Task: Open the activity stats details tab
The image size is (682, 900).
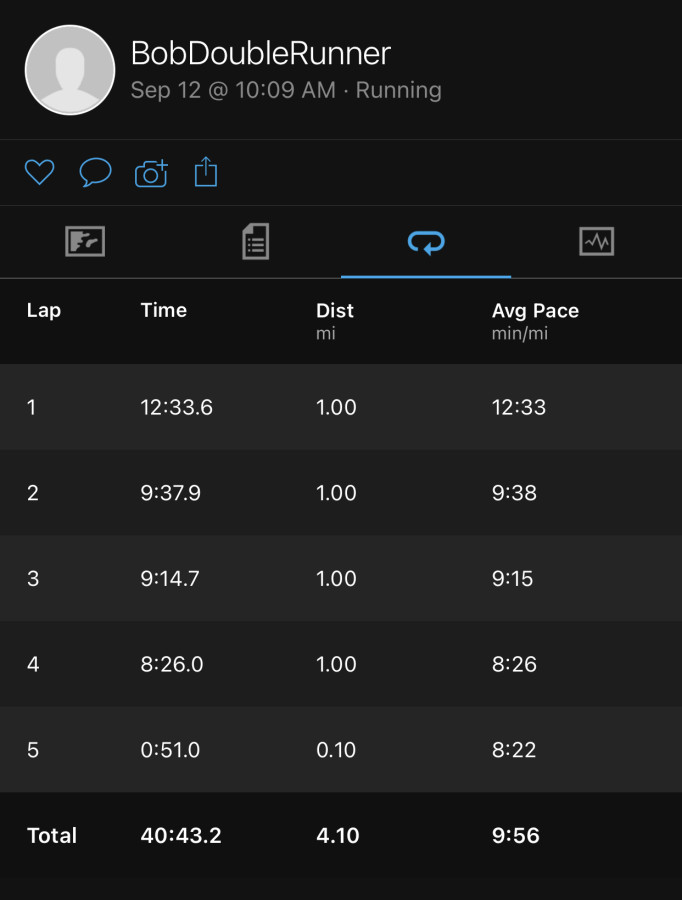Action: tap(255, 242)
